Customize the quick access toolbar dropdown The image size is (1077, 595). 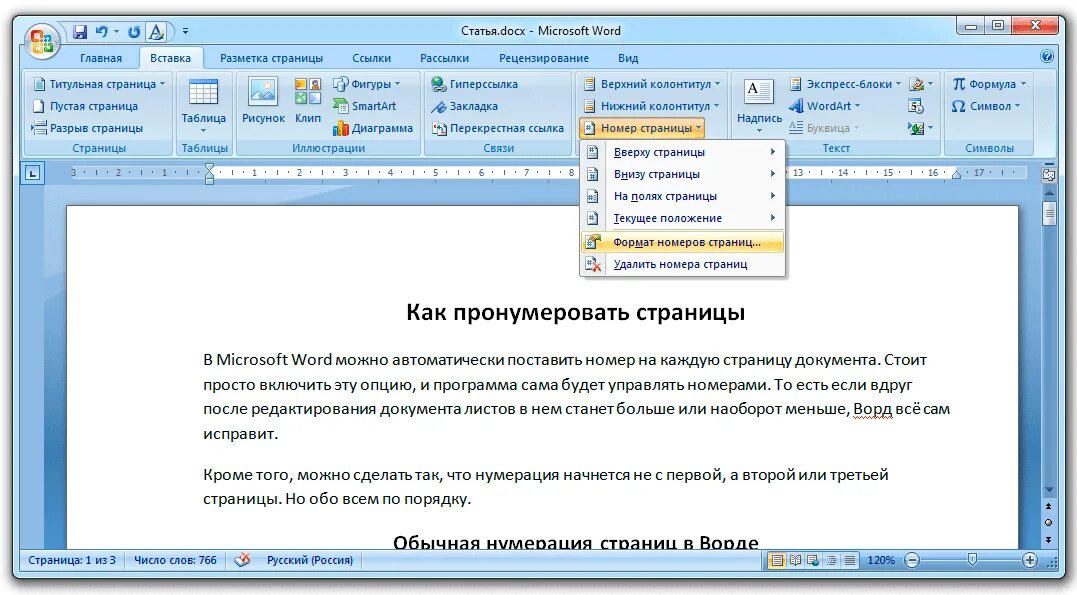(185, 31)
